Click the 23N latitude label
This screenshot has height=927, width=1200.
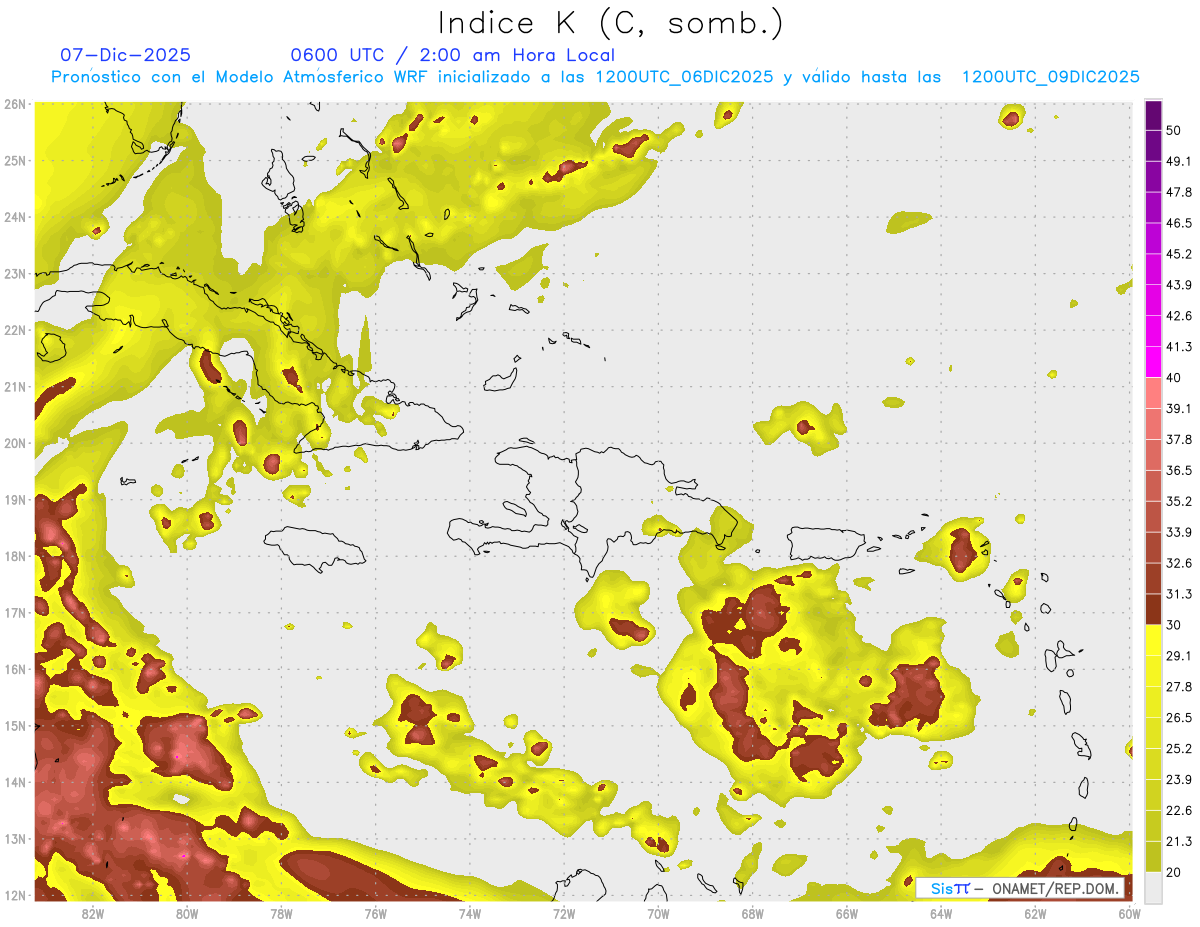(15, 273)
